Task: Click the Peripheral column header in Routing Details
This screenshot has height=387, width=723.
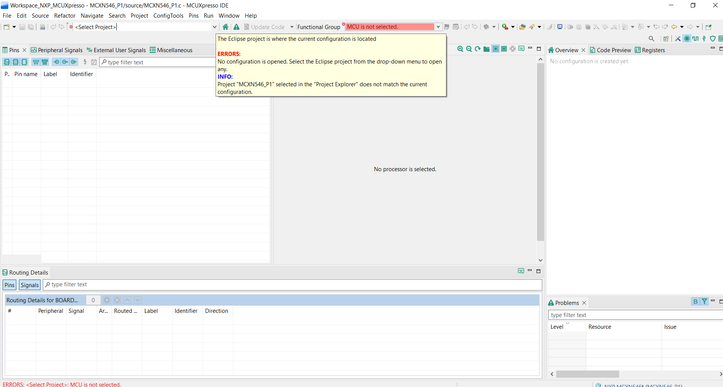Action: [50, 311]
